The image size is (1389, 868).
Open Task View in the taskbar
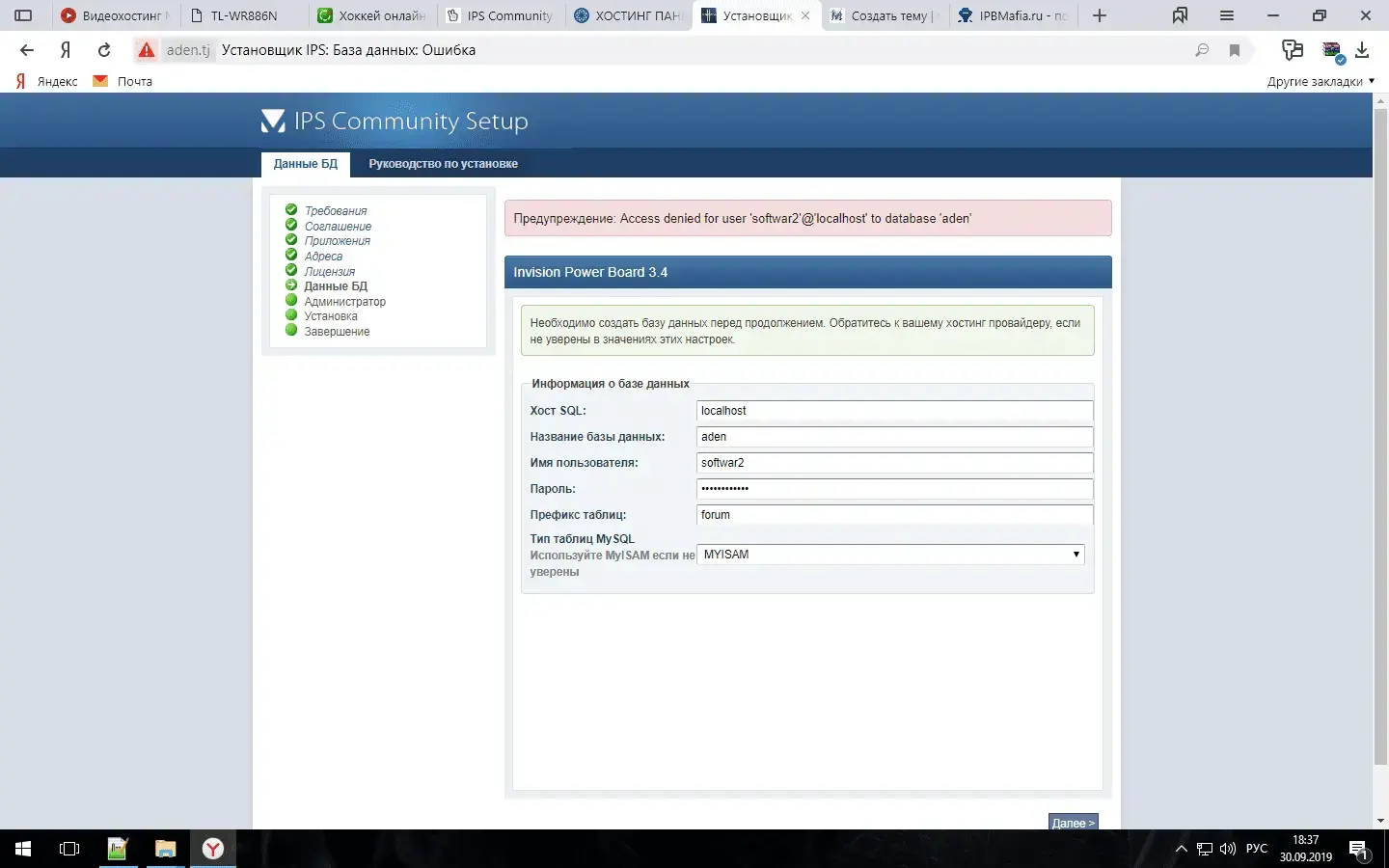pos(69,849)
